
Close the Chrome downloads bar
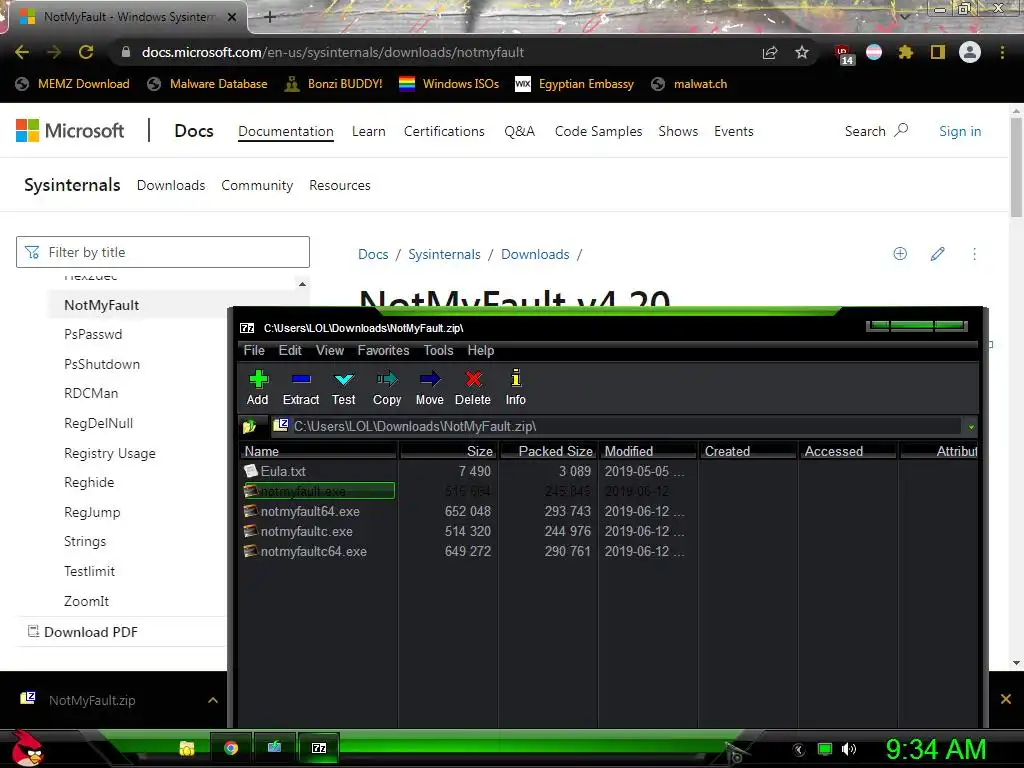point(1006,699)
